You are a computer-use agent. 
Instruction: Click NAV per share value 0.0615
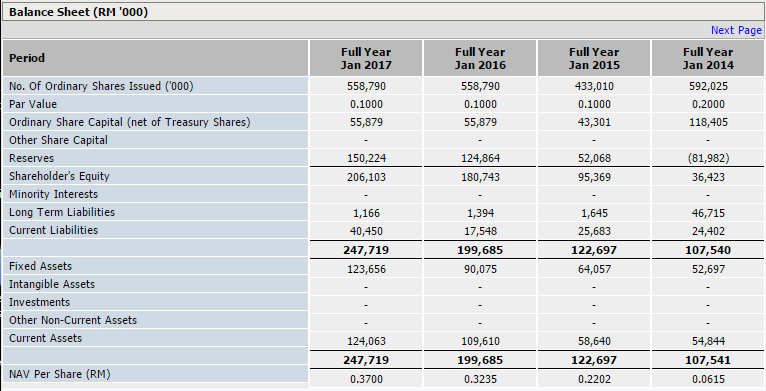pos(708,379)
